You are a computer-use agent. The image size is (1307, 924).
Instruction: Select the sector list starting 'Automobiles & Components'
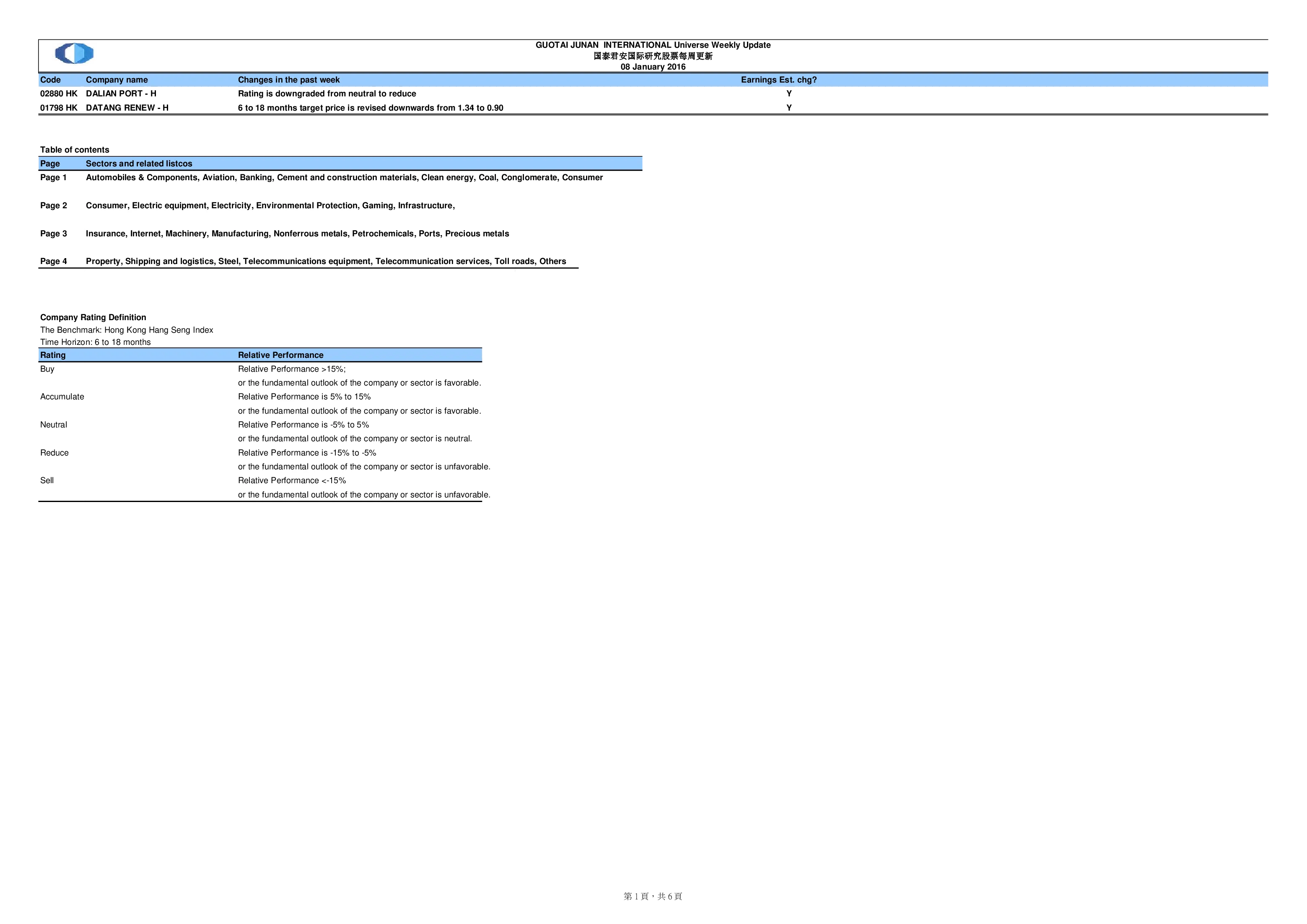pyautogui.click(x=345, y=178)
